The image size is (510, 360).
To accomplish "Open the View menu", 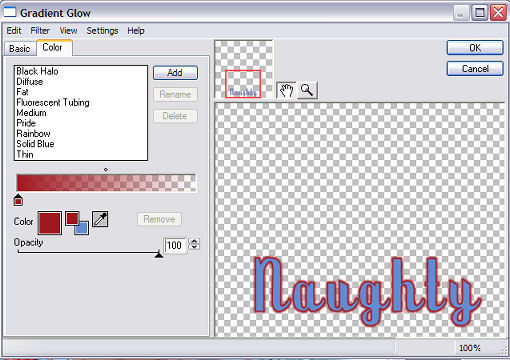I will pos(68,31).
